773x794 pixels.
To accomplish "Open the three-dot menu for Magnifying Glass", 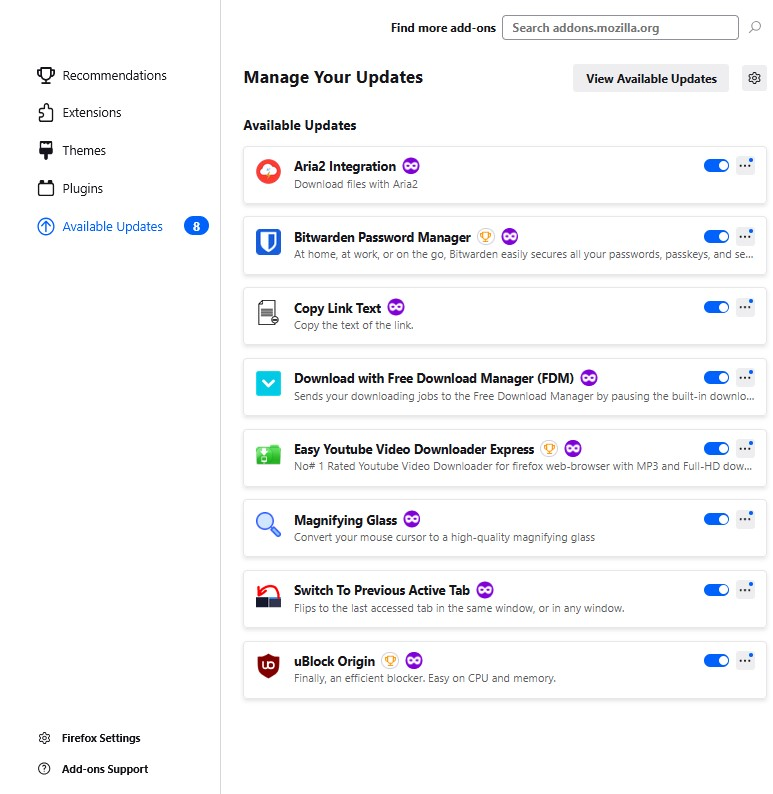I will coord(745,520).
